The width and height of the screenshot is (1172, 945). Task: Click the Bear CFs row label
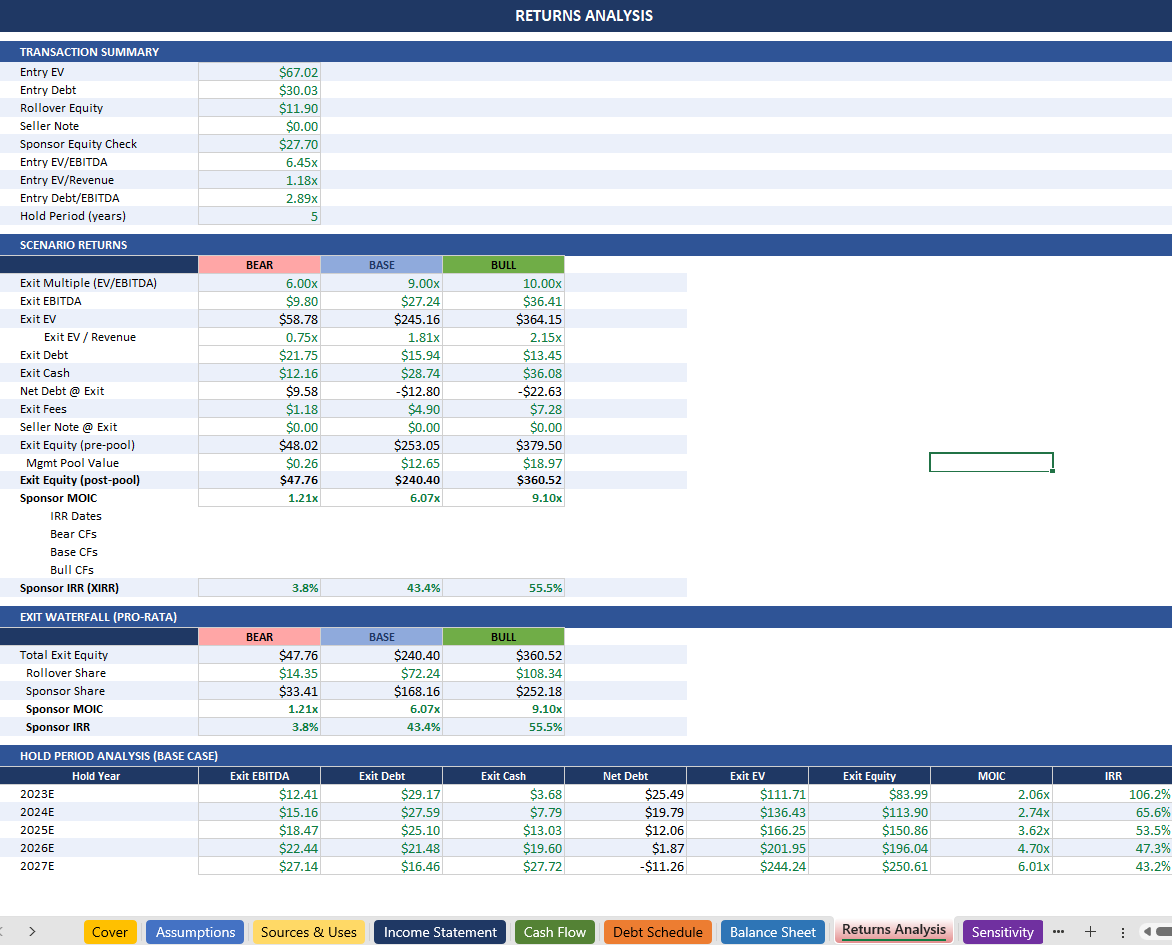[x=73, y=534]
